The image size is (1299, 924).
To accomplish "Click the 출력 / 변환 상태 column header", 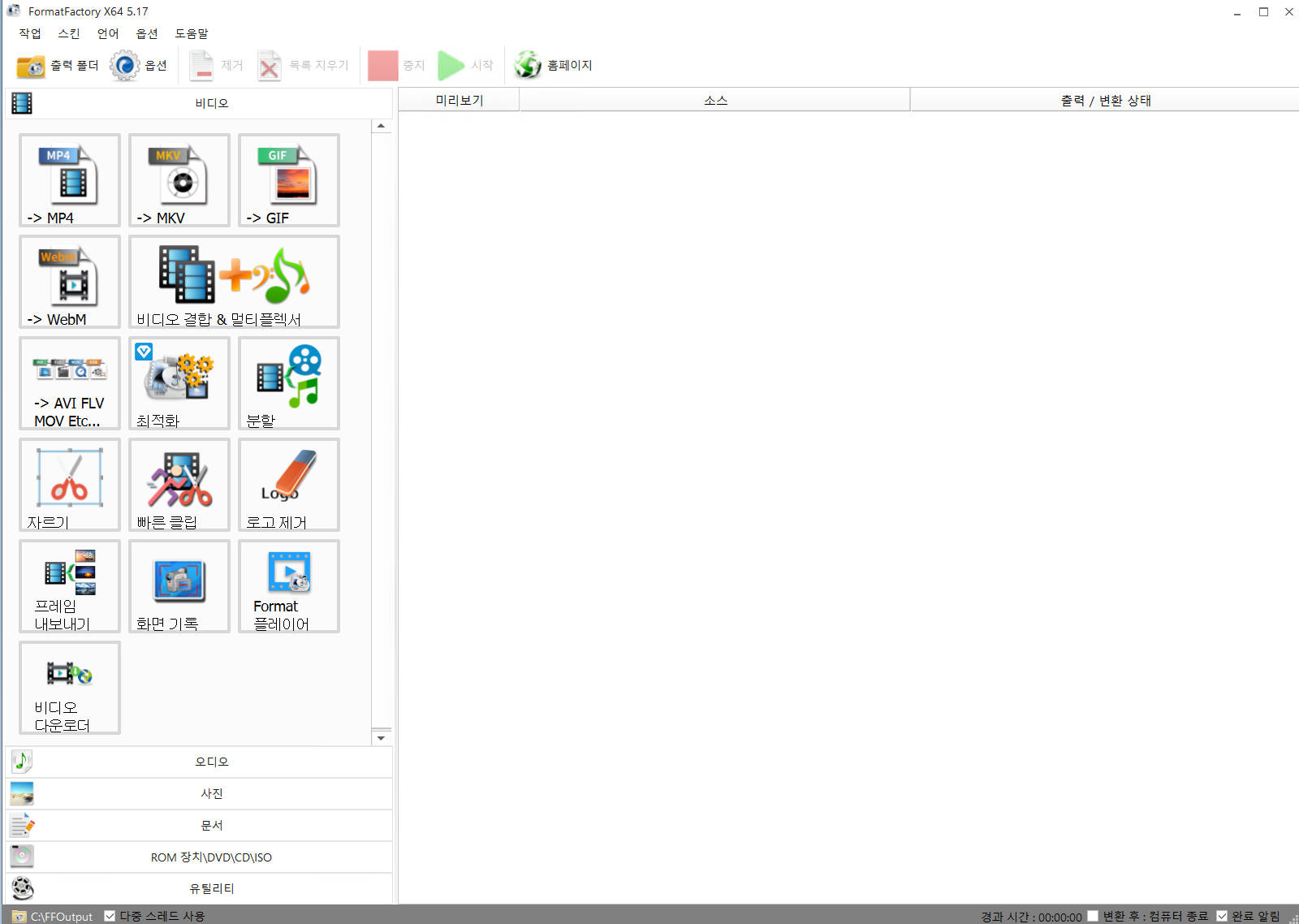I will point(1105,100).
